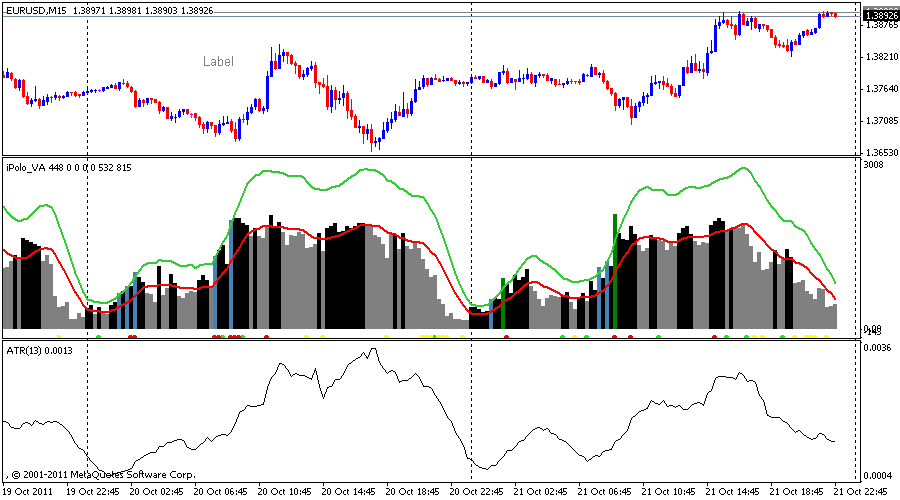Viewport: 900px width, 500px height.
Task: Click the current price tag 1.38926
Action: pos(880,16)
